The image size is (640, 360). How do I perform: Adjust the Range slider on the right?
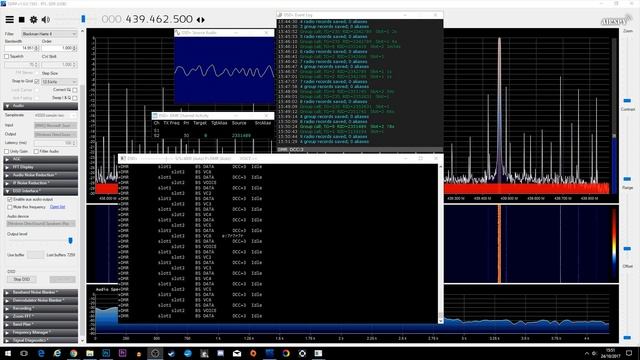(627, 179)
